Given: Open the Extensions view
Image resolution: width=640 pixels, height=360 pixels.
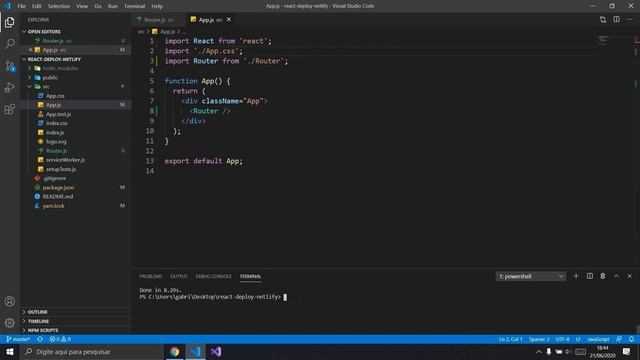Looking at the screenshot, I should (x=10, y=109).
